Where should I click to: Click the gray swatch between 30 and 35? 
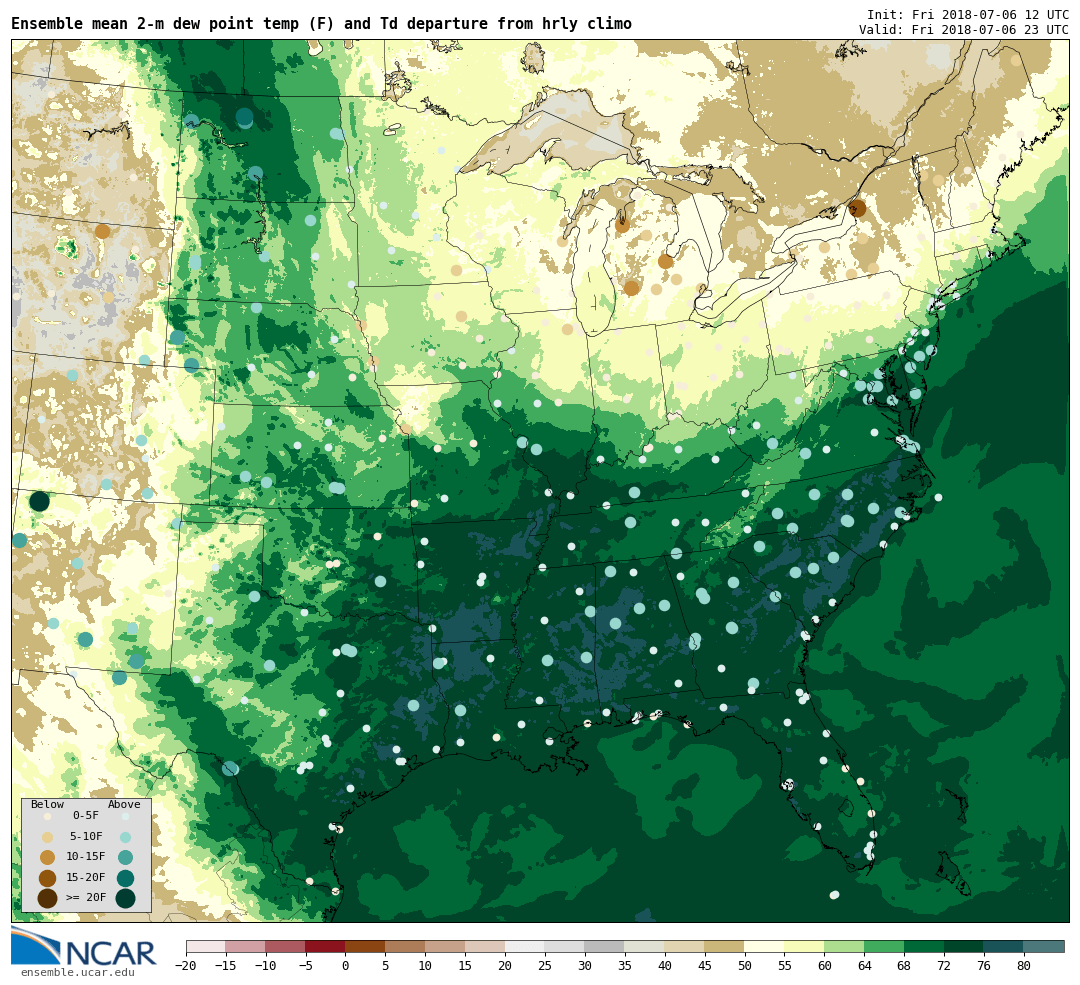(x=605, y=946)
